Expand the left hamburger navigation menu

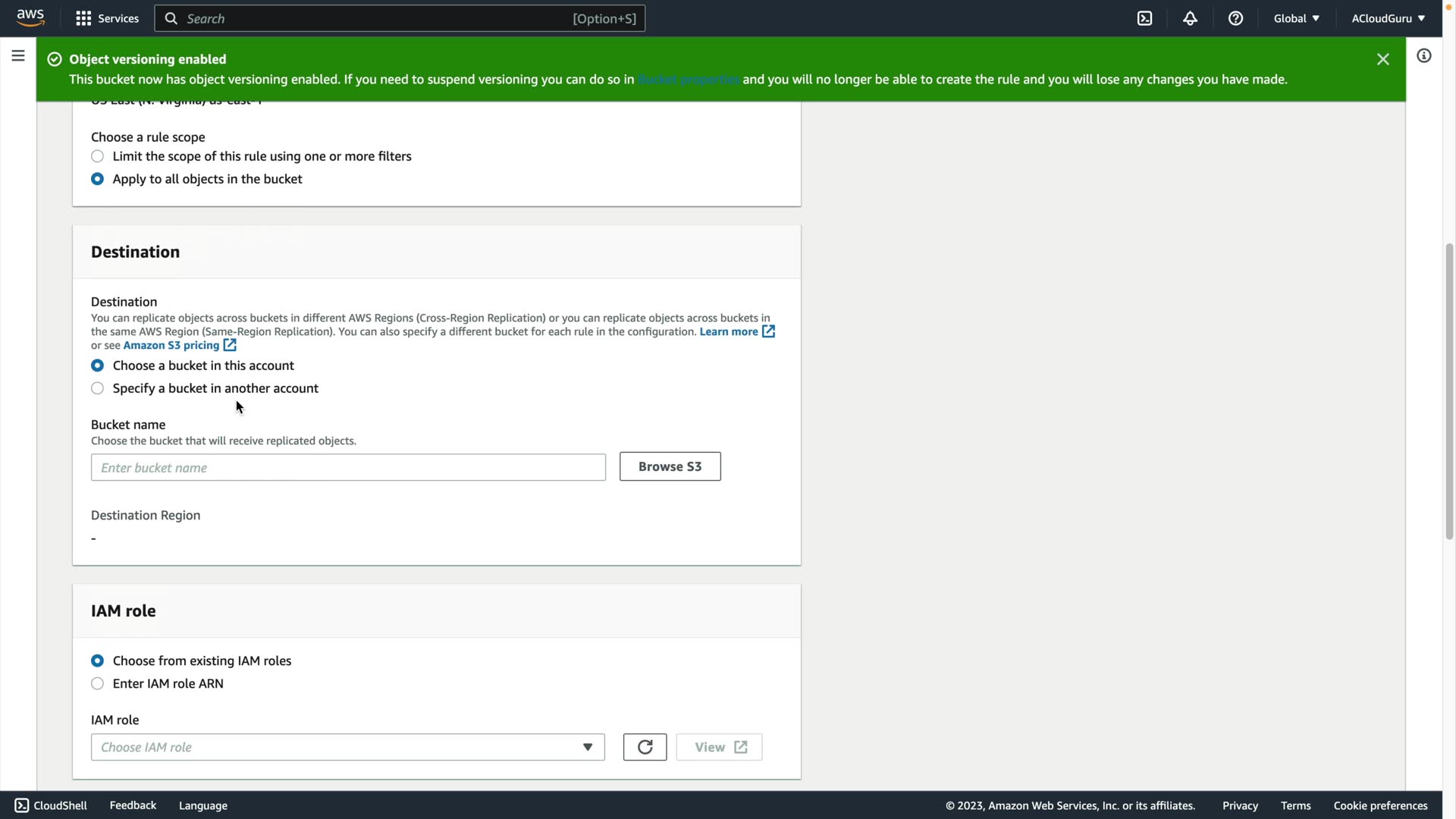tap(18, 55)
